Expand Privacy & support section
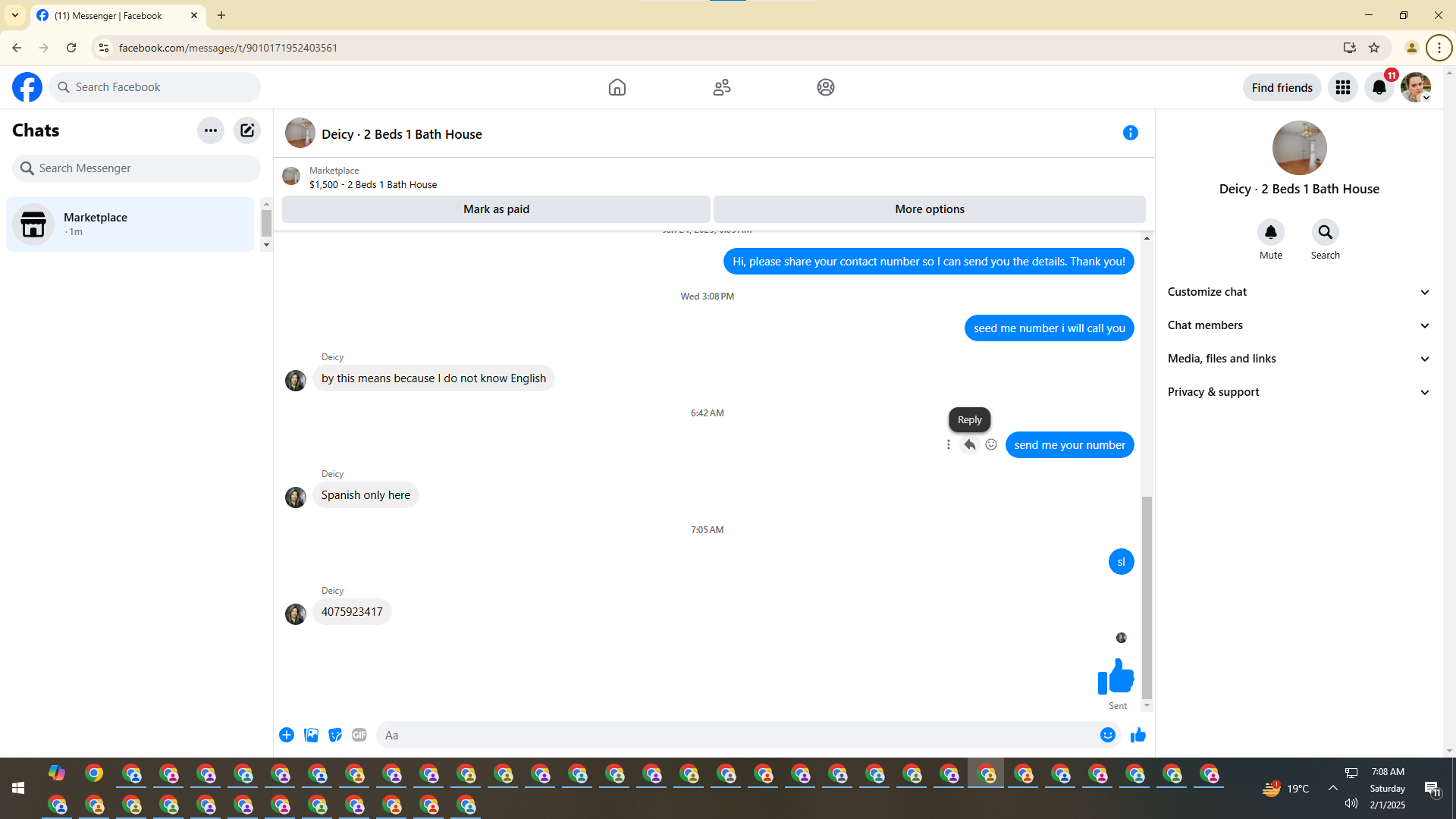Screen dimensions: 1456x819 click(x=1298, y=392)
